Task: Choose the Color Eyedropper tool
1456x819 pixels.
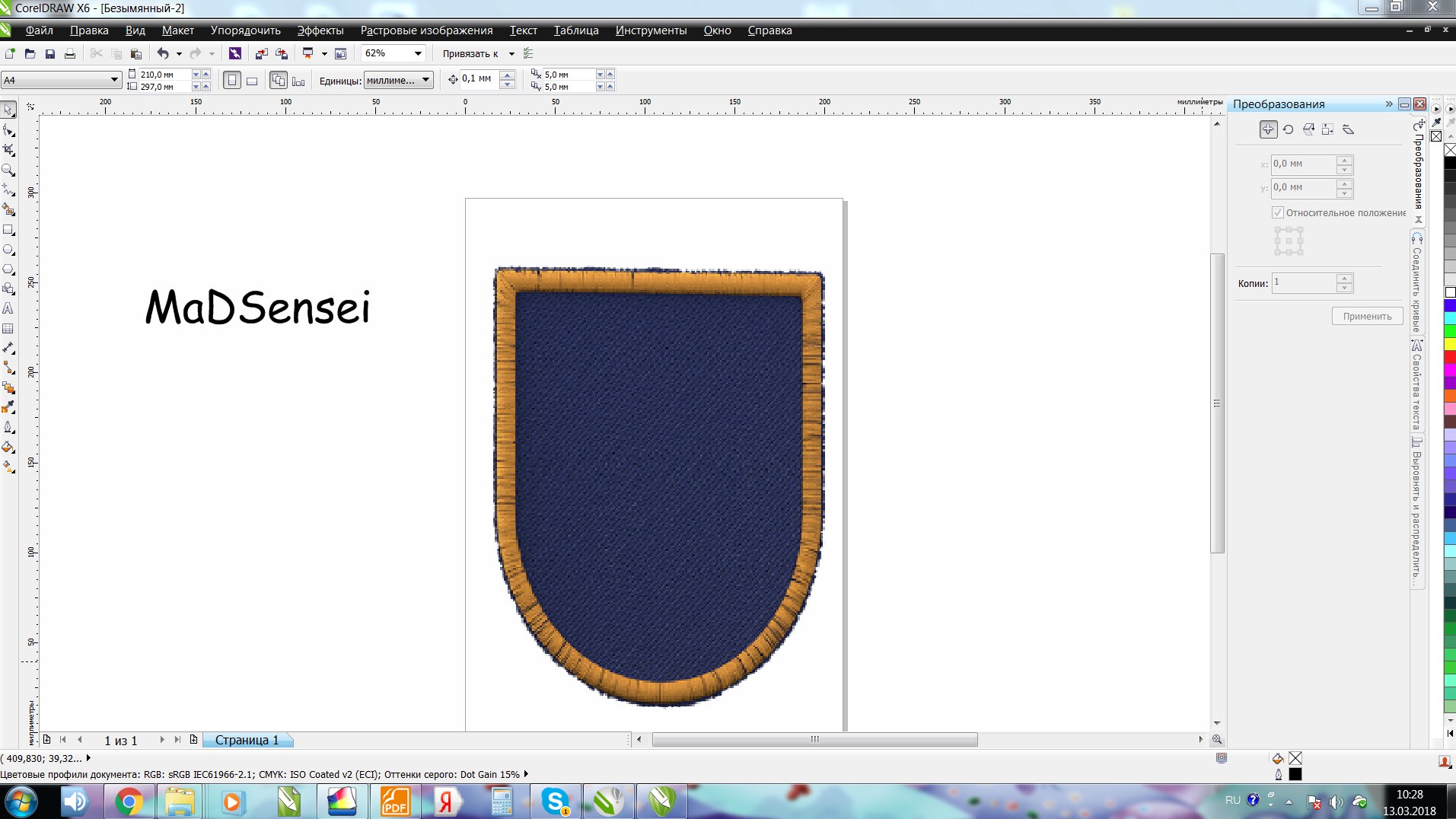Action: (8, 407)
